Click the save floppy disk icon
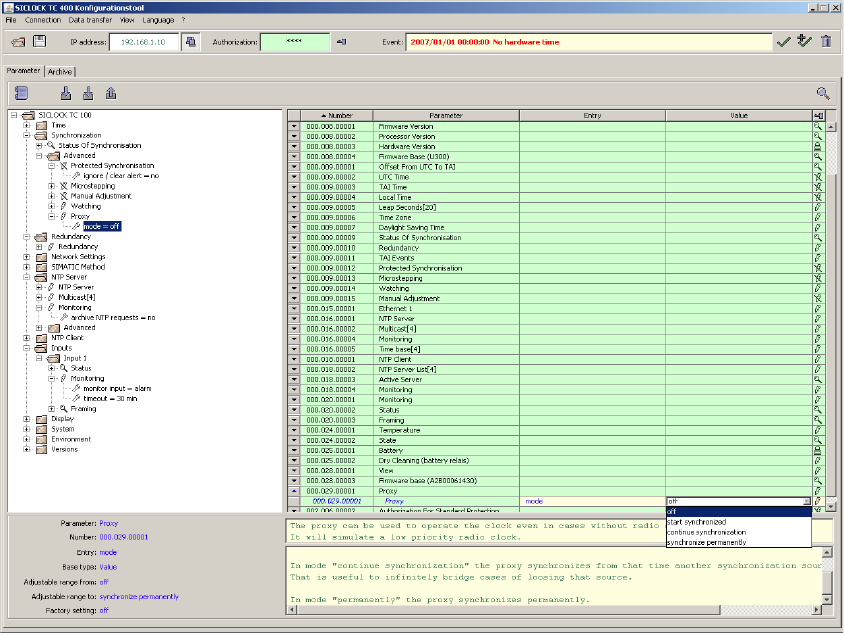844x633 pixels. coord(39,41)
